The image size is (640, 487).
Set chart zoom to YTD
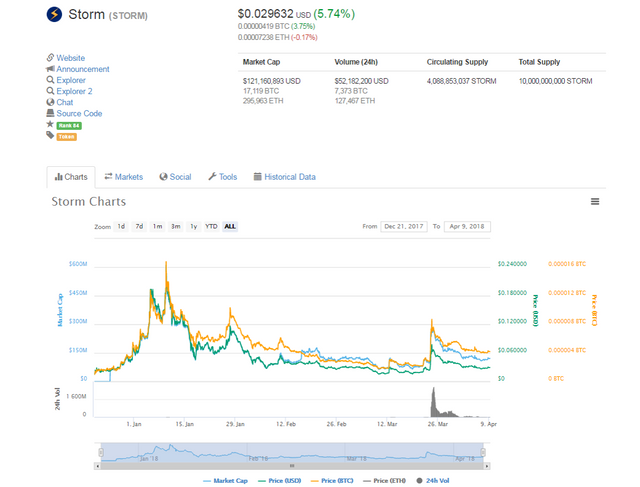(211, 227)
